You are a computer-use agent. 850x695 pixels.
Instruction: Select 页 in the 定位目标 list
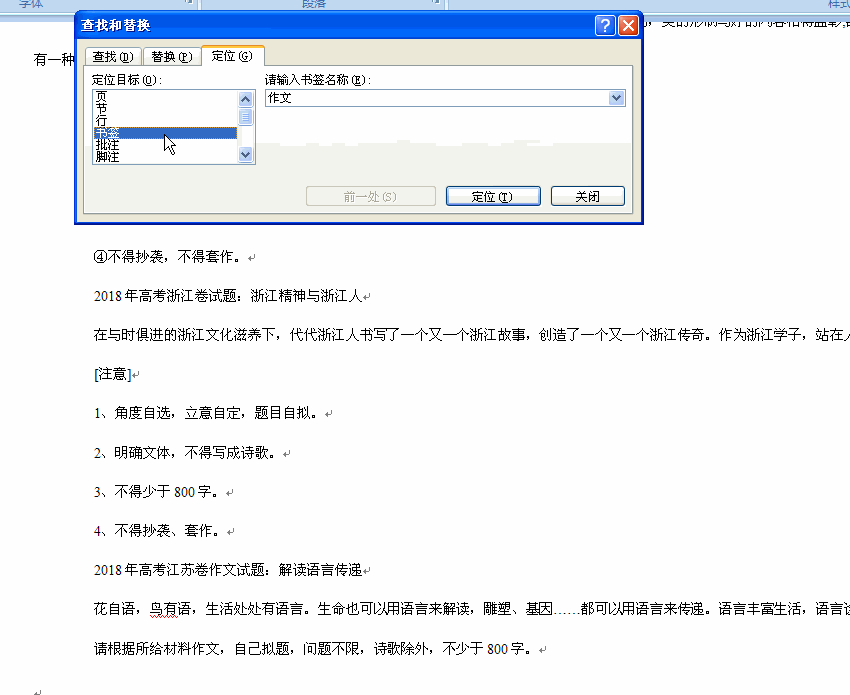pyautogui.click(x=165, y=96)
